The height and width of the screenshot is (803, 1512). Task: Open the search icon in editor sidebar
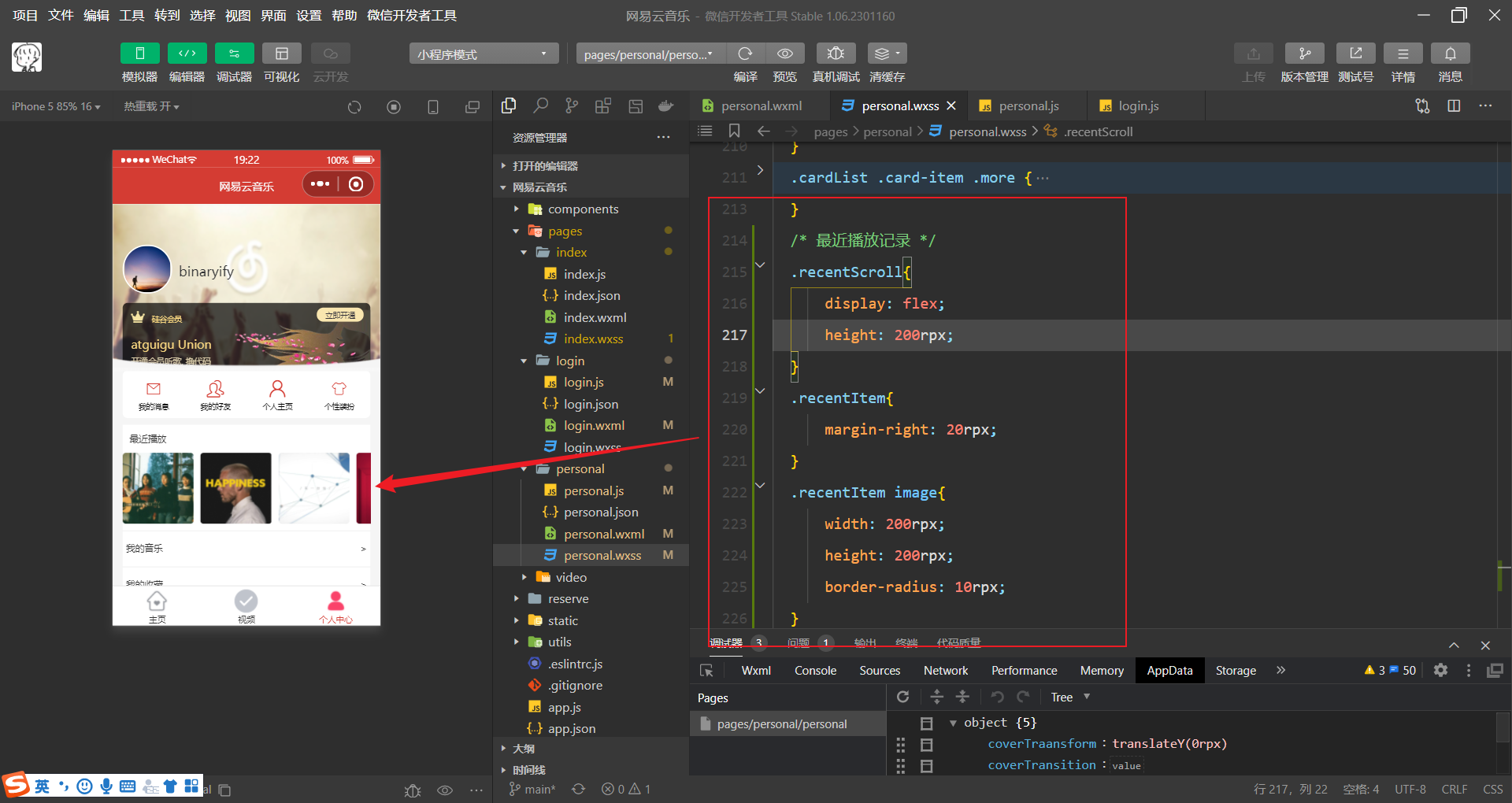click(x=540, y=106)
